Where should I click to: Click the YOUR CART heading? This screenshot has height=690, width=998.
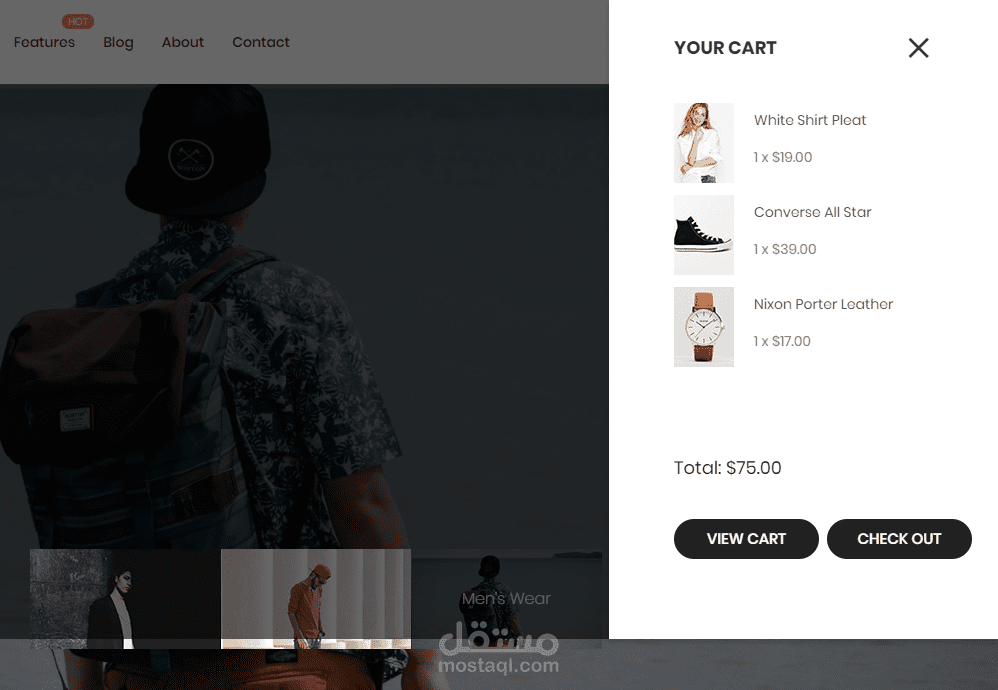click(725, 48)
